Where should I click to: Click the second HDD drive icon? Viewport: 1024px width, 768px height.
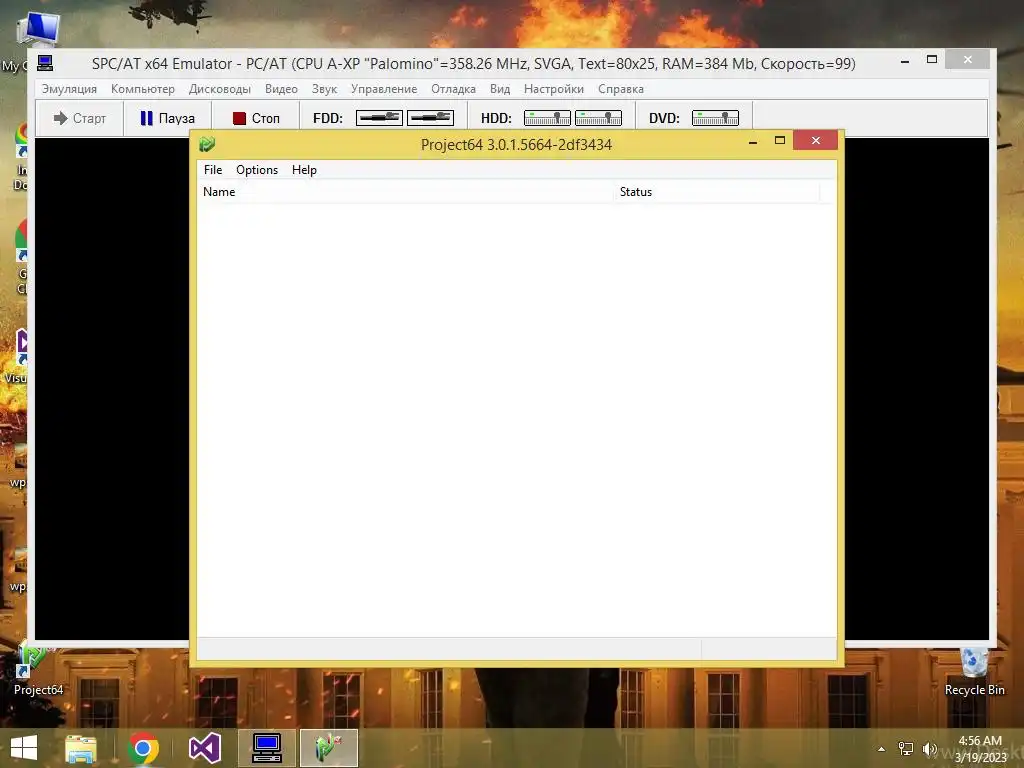tap(598, 118)
